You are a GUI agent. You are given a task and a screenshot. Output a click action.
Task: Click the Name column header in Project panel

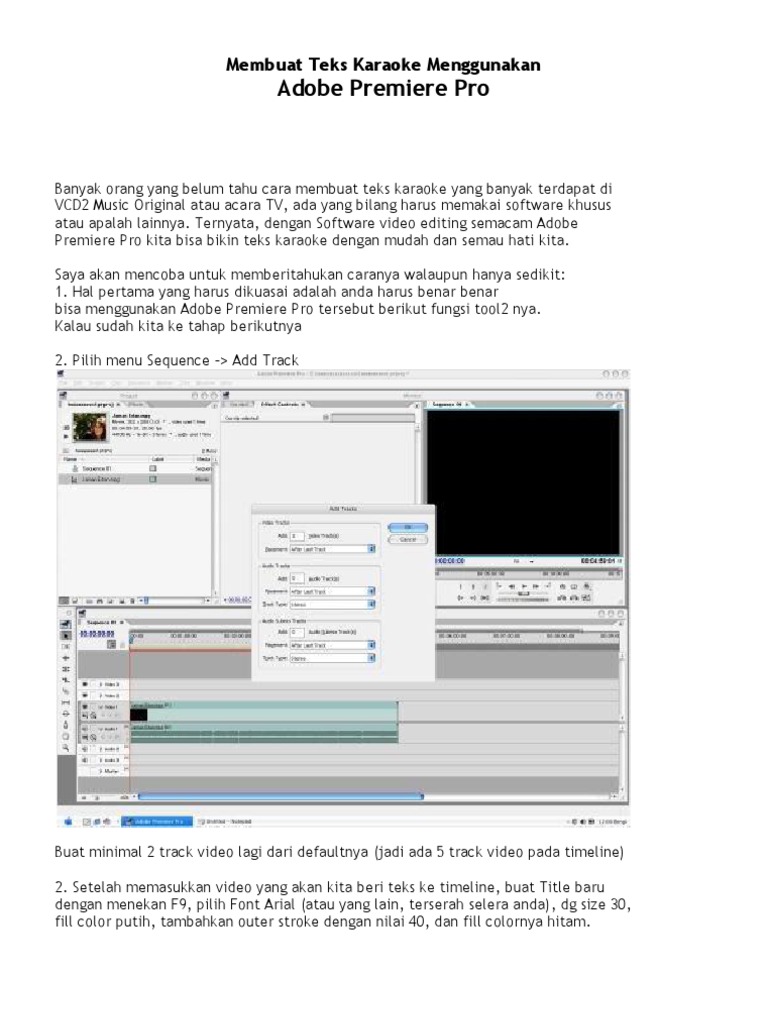coord(70,459)
